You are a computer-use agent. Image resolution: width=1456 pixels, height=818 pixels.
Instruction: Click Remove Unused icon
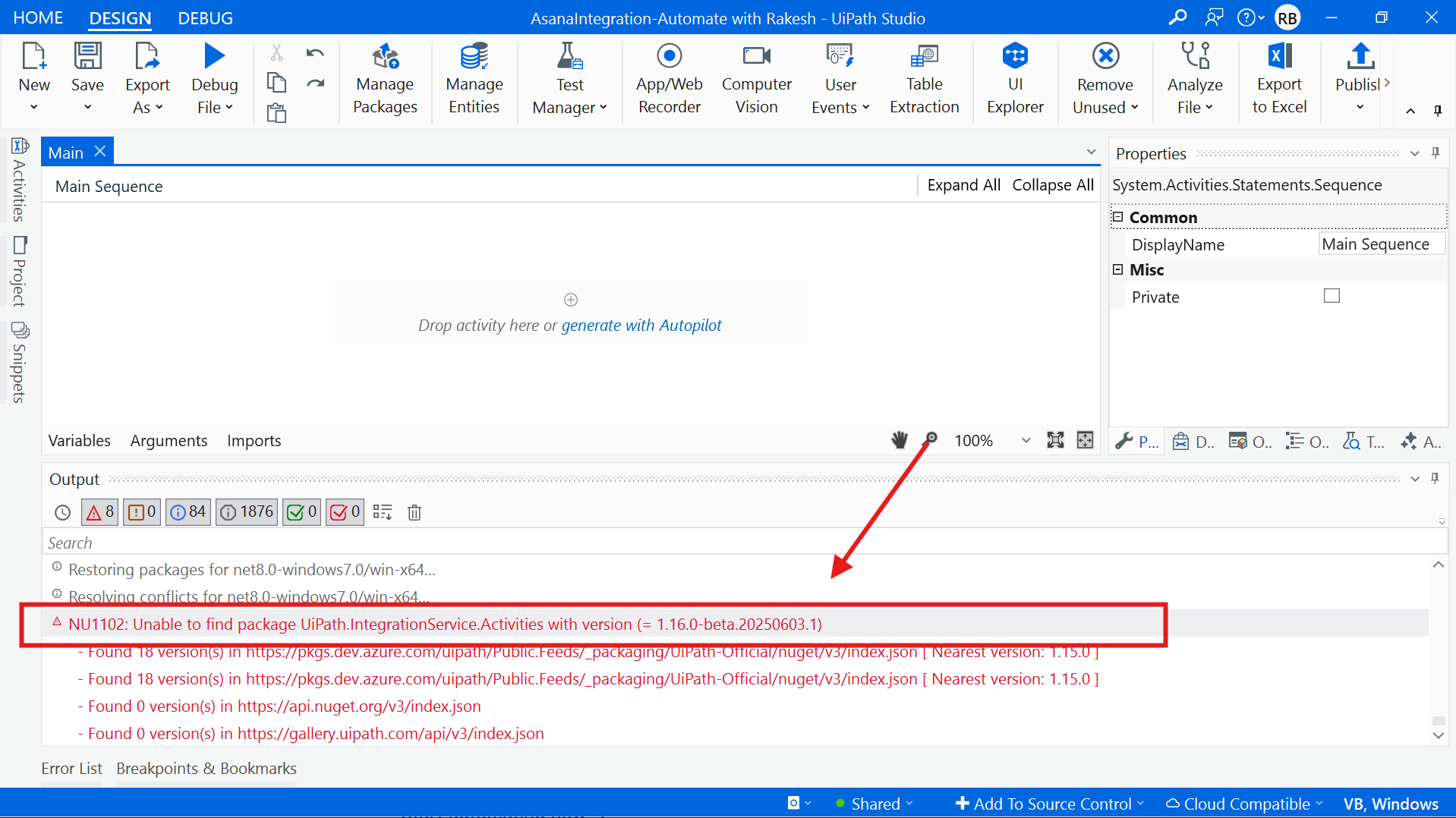click(1105, 56)
